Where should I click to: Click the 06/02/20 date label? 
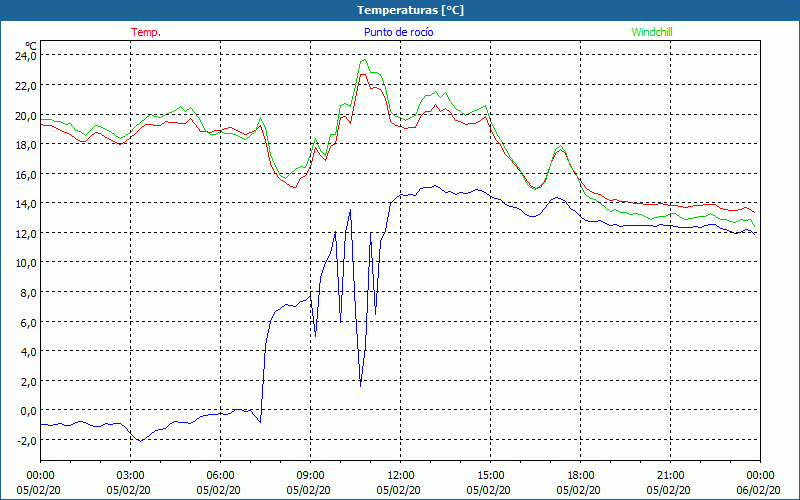click(758, 490)
